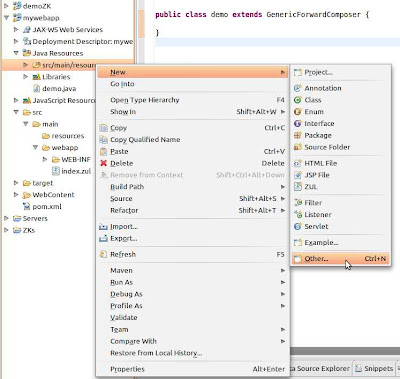
Task: Open the Show In submenu
Action: (193, 112)
